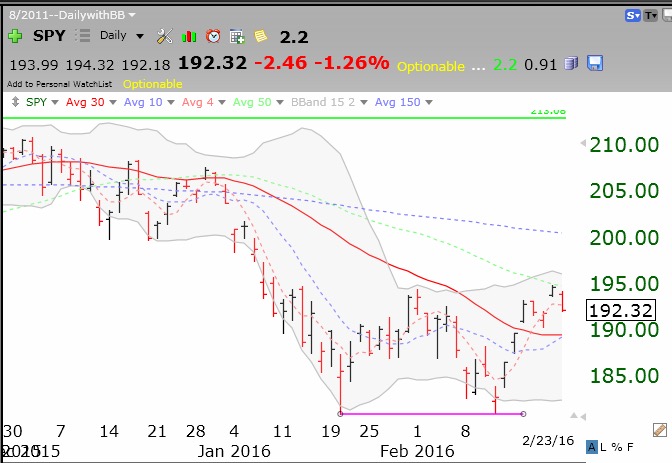Click the 205.00 price axis label
The height and width of the screenshot is (463, 672).
click(624, 191)
